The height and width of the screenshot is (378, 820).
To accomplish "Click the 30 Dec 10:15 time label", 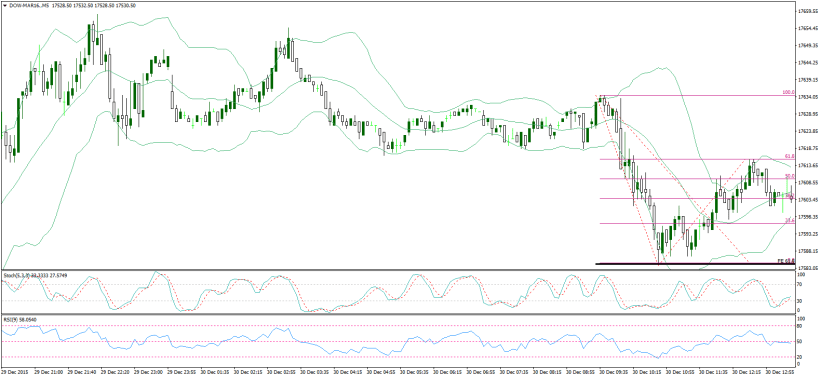I will tap(648, 373).
